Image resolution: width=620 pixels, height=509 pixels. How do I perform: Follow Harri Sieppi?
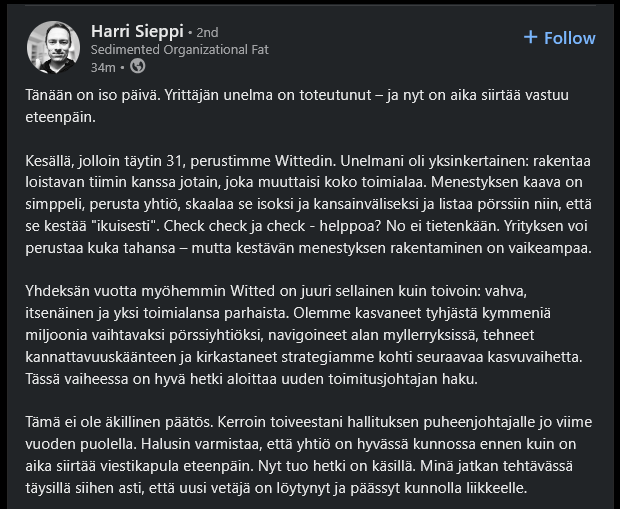[560, 38]
